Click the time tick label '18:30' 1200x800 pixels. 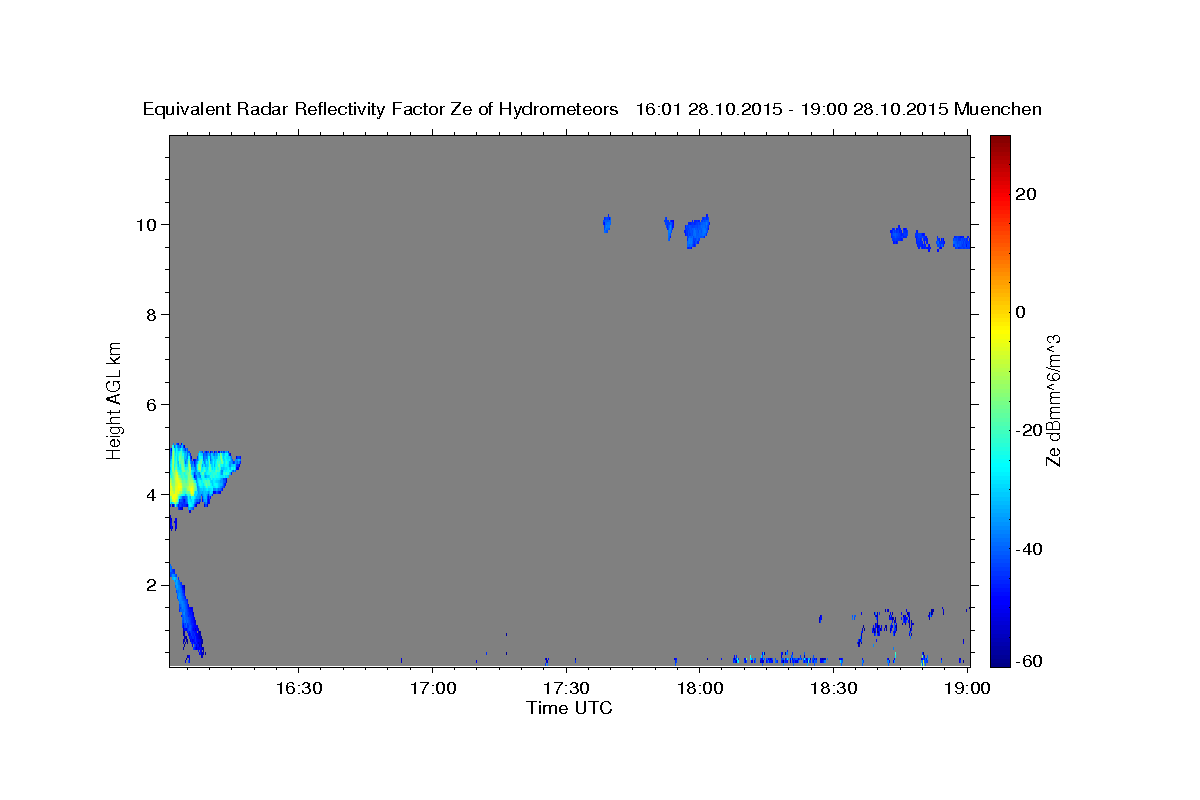click(x=834, y=688)
